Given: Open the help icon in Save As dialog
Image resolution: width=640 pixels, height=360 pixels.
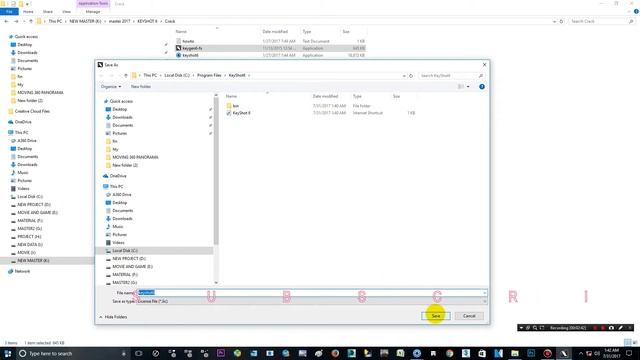Looking at the screenshot, I should pos(482,87).
